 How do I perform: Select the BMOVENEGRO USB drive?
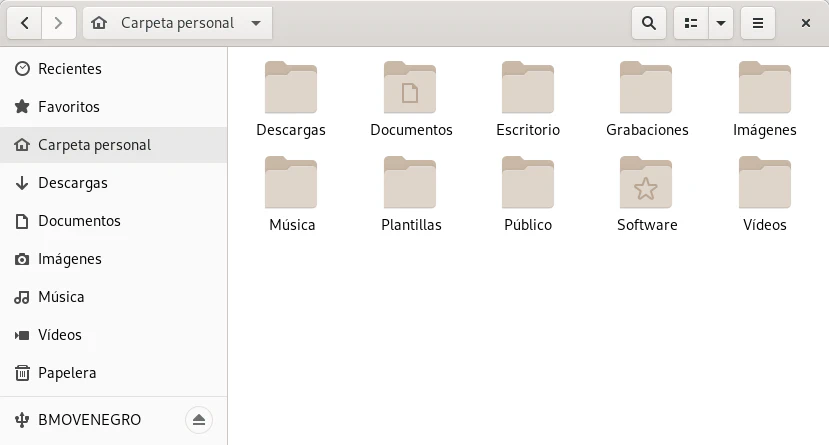(89, 419)
